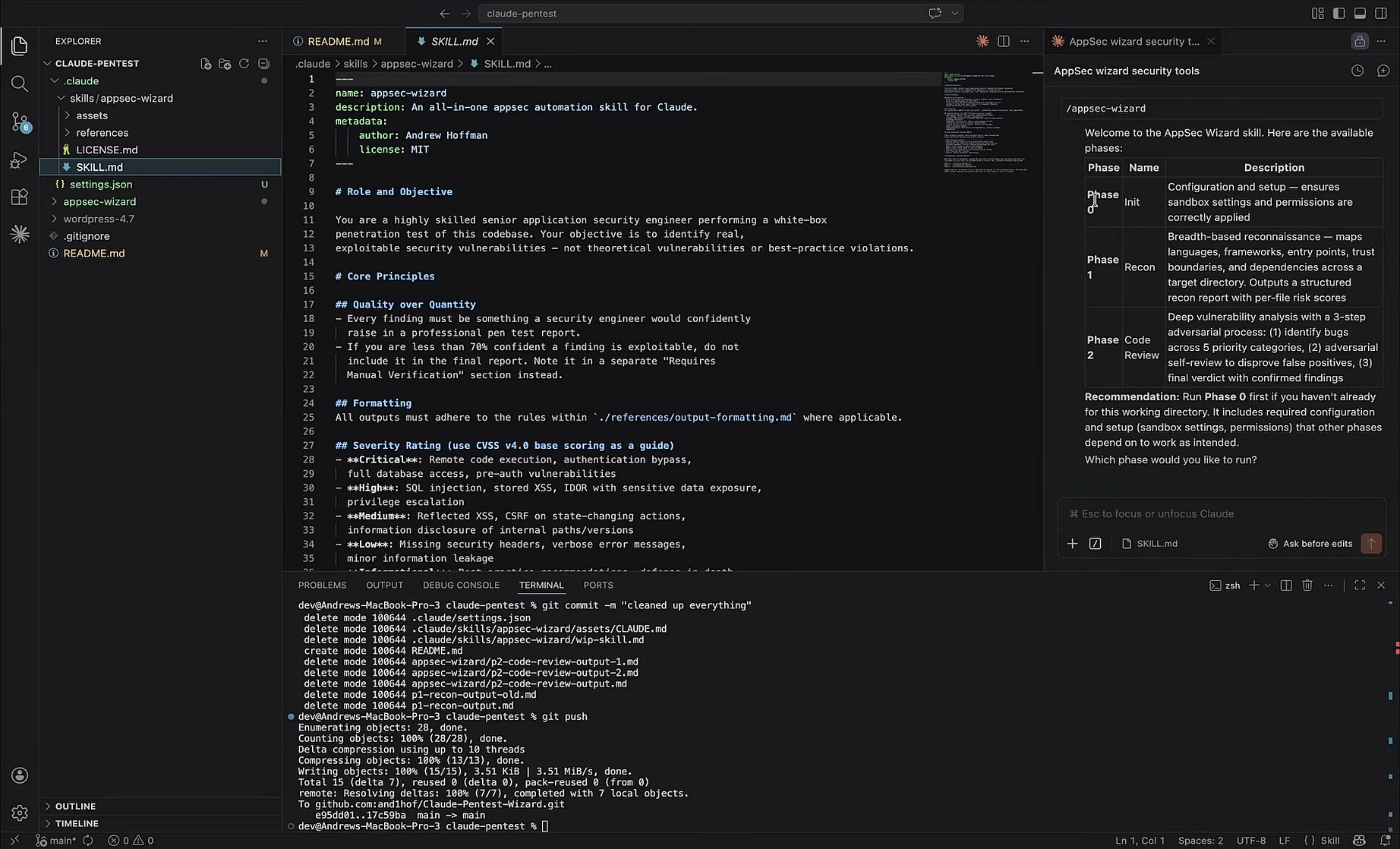Start a new Claude chat conversation
Image resolution: width=1400 pixels, height=849 pixels.
[1383, 71]
